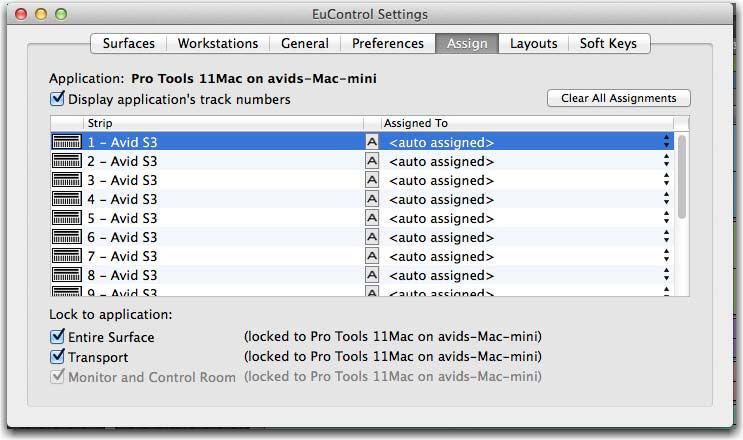
Task: Select the row labeled 6 - Avid S3
Action: [362, 237]
